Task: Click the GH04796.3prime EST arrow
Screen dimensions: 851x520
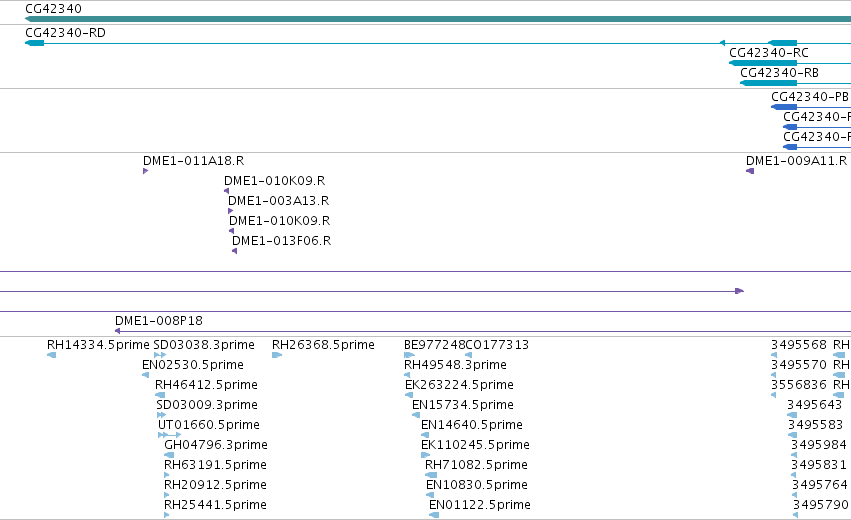Action: pos(169,455)
